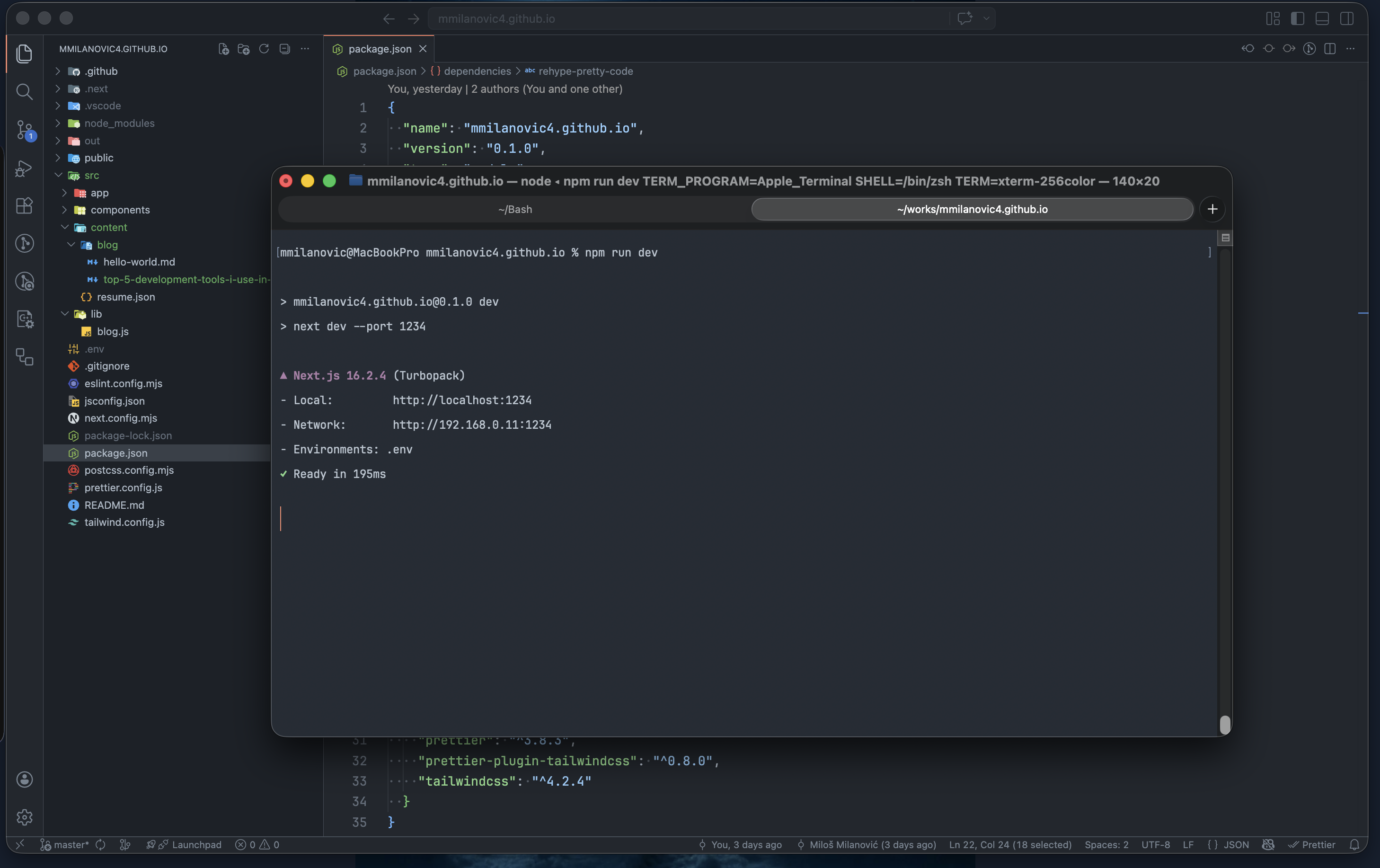Open Source Control view with badge
1380x868 pixels.
click(x=24, y=130)
